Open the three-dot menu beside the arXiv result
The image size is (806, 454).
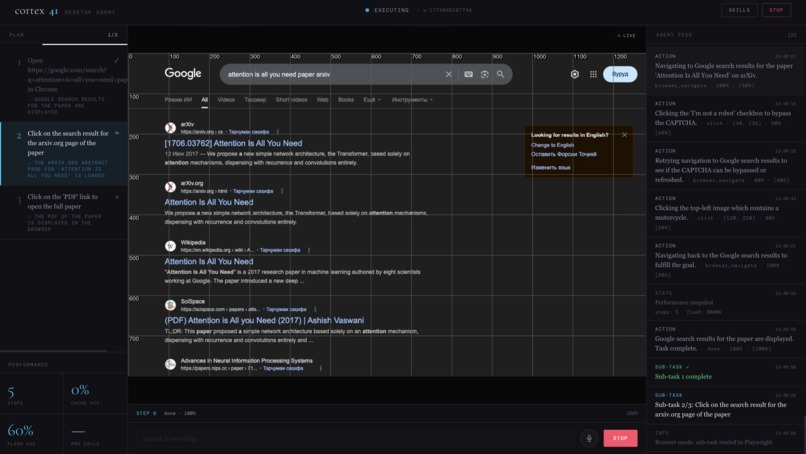click(278, 132)
